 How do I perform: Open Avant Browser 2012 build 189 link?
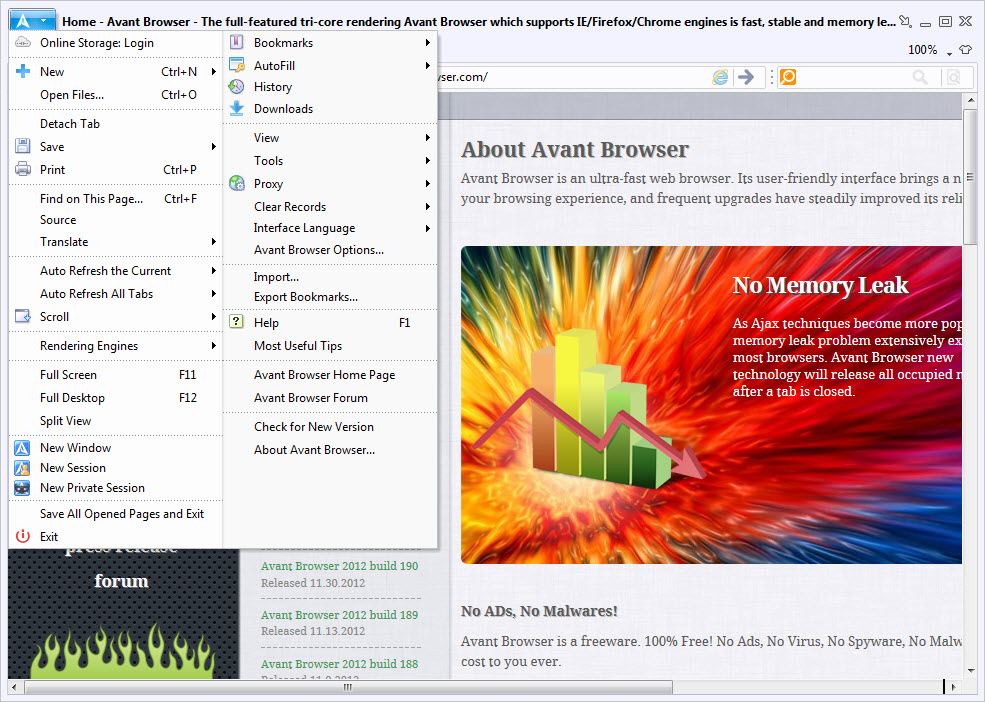339,615
